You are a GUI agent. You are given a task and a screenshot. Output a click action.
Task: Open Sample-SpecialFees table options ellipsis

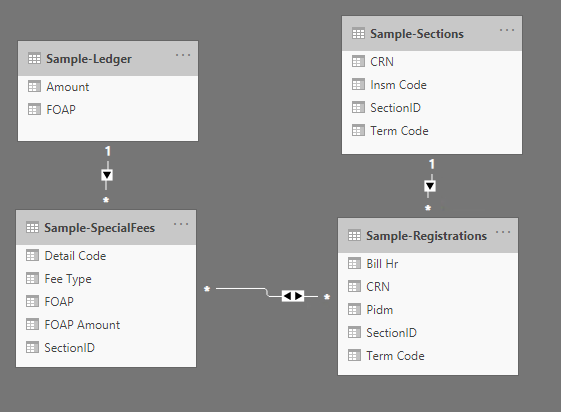181,224
